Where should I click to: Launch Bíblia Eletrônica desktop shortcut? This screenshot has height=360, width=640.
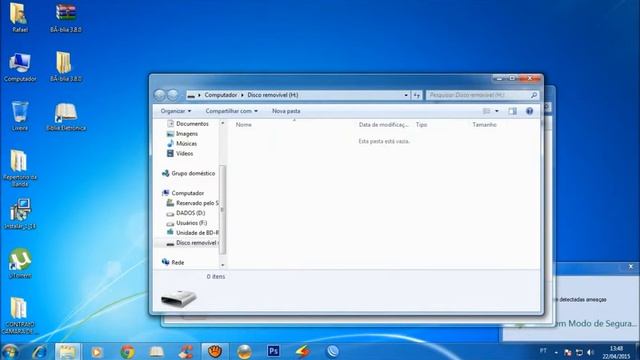(x=66, y=117)
